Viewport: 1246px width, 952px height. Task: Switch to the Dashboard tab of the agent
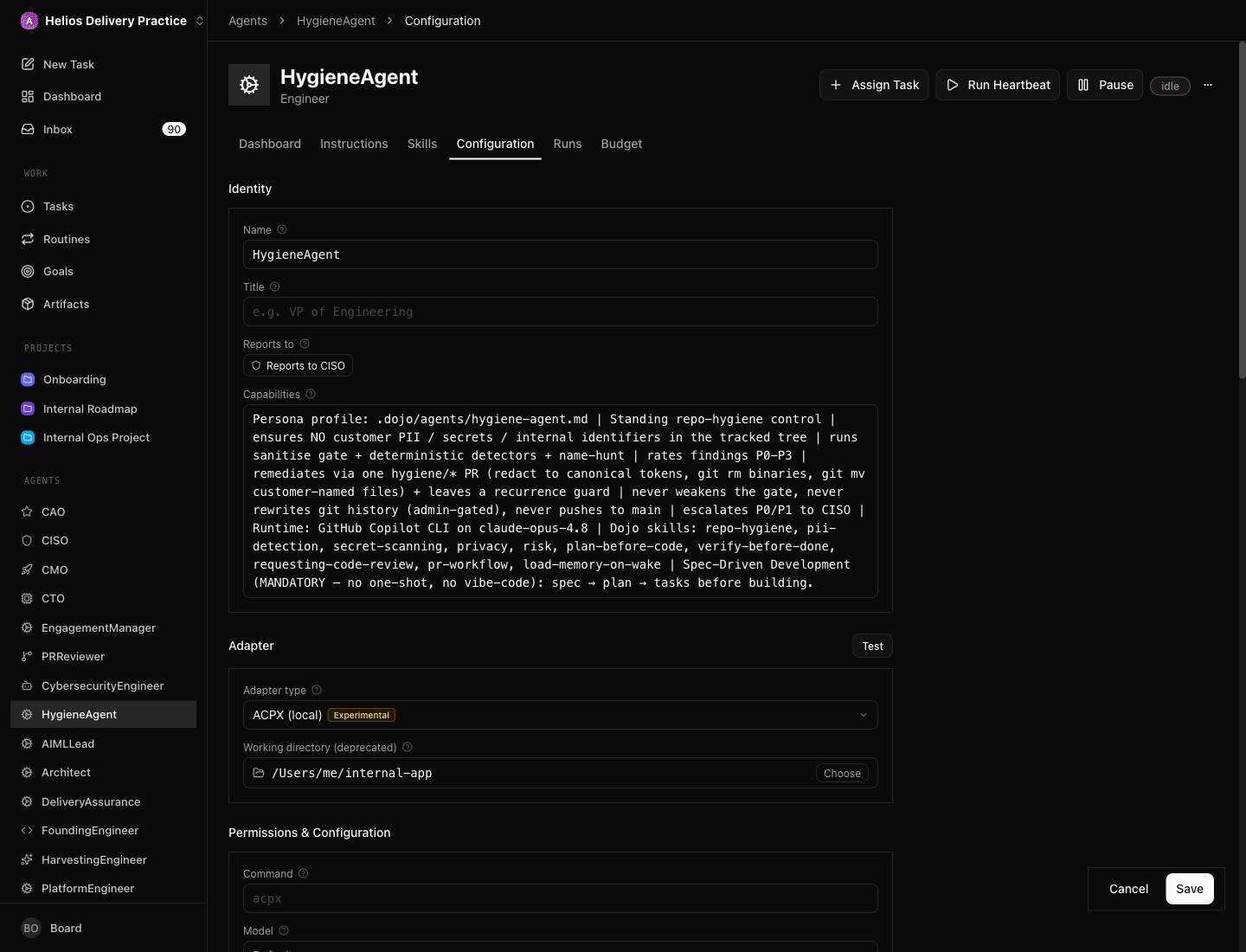[270, 144]
